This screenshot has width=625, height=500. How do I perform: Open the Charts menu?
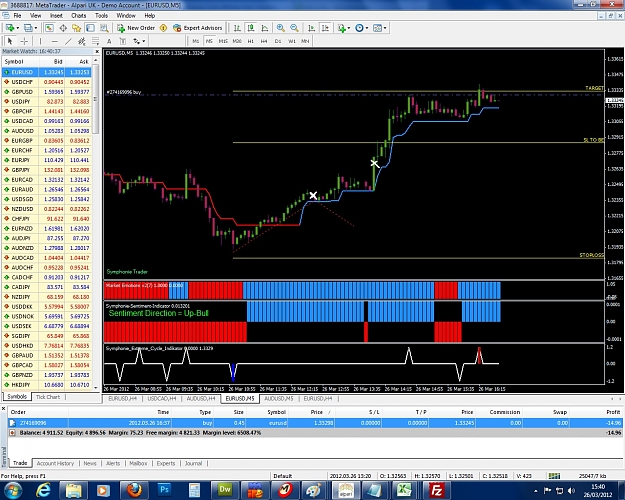79,16
